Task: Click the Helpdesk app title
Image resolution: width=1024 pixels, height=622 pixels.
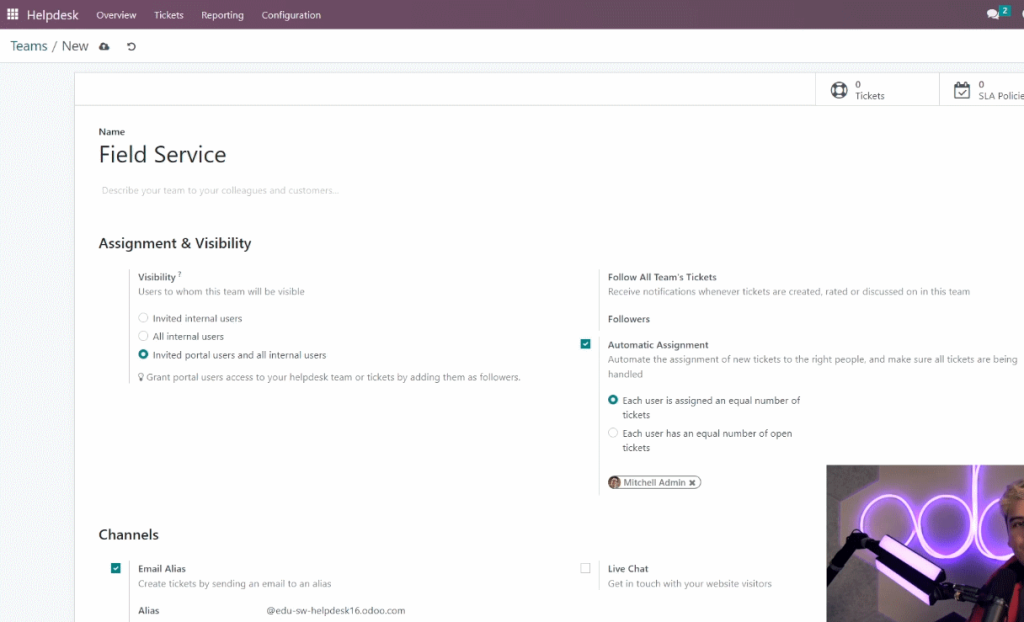Action: tap(52, 14)
